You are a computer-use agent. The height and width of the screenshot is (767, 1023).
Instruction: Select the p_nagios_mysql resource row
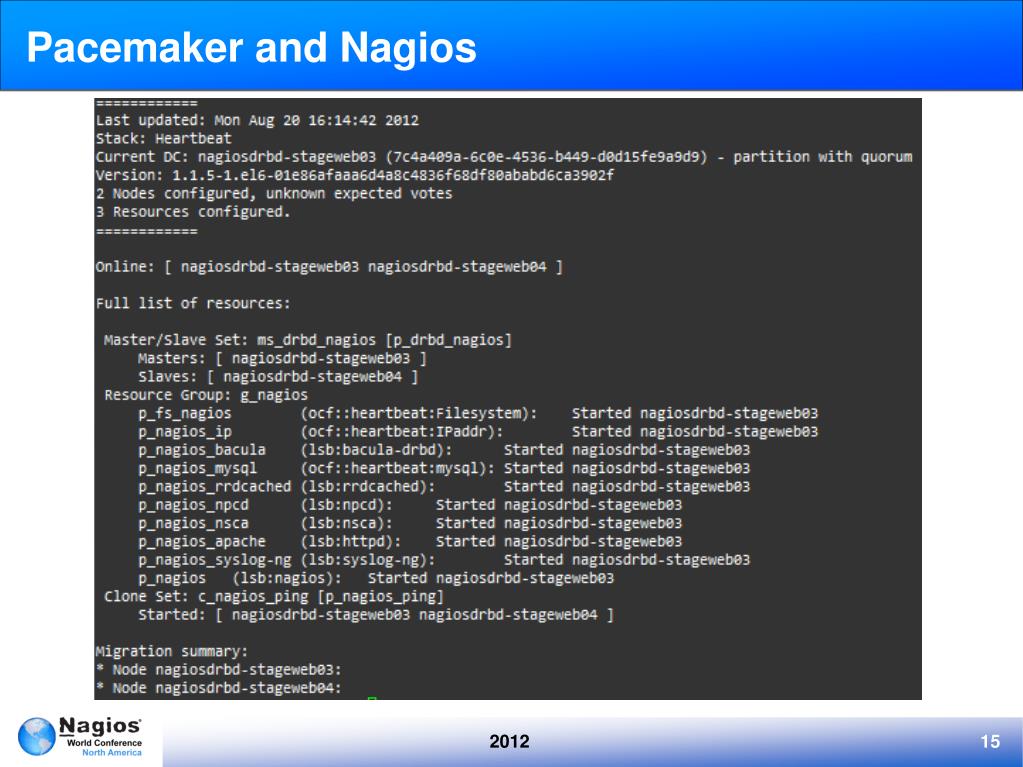(x=444, y=468)
